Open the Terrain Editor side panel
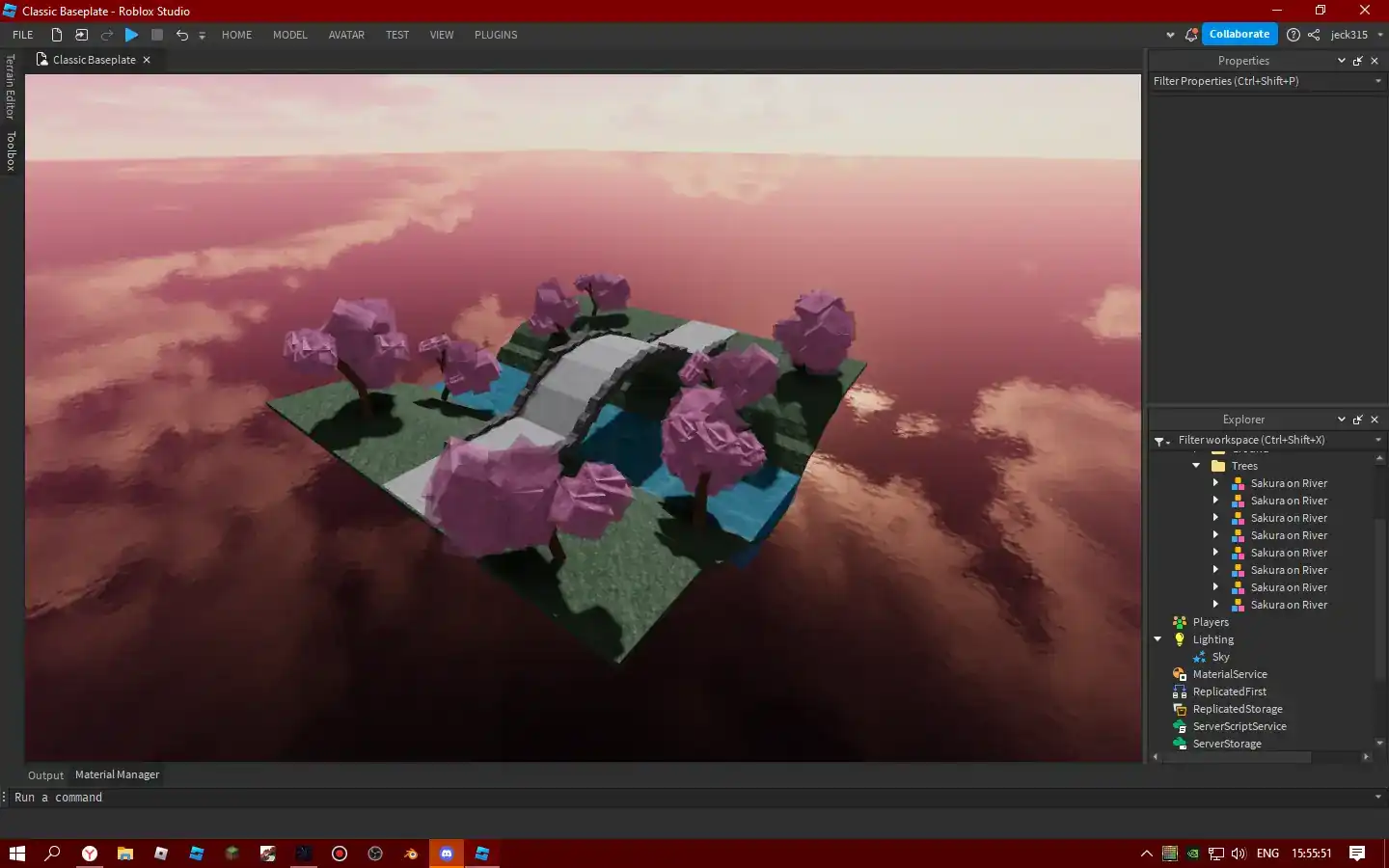The image size is (1389, 868). (x=11, y=86)
